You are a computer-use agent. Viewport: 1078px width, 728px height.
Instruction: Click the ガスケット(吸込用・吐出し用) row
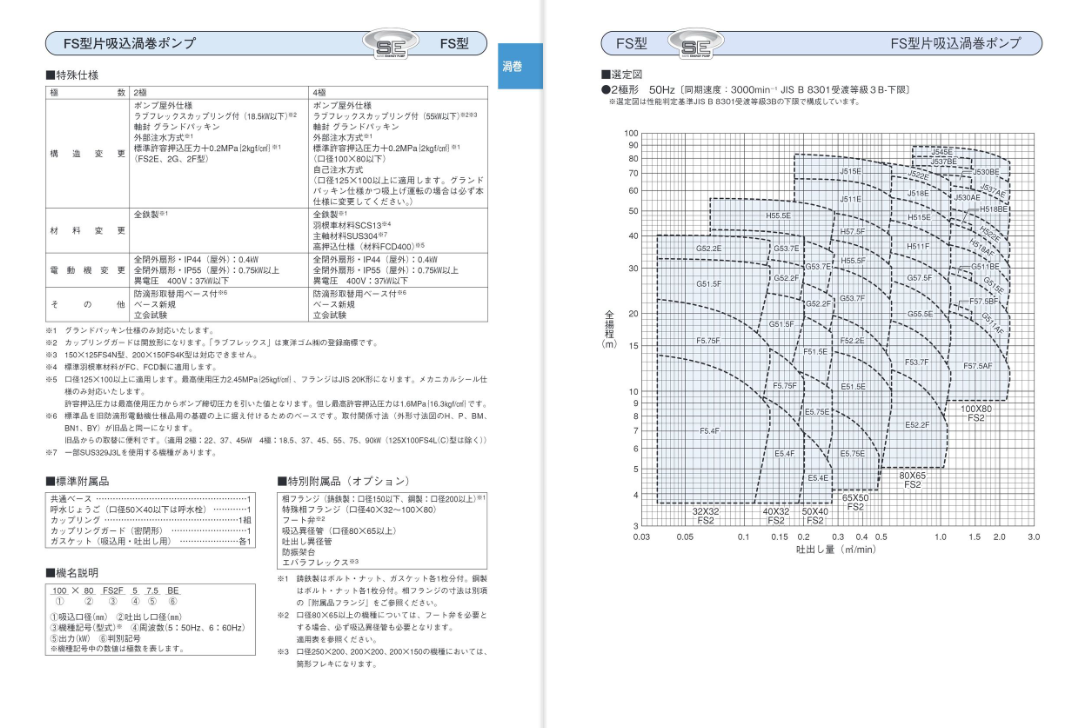(x=151, y=541)
